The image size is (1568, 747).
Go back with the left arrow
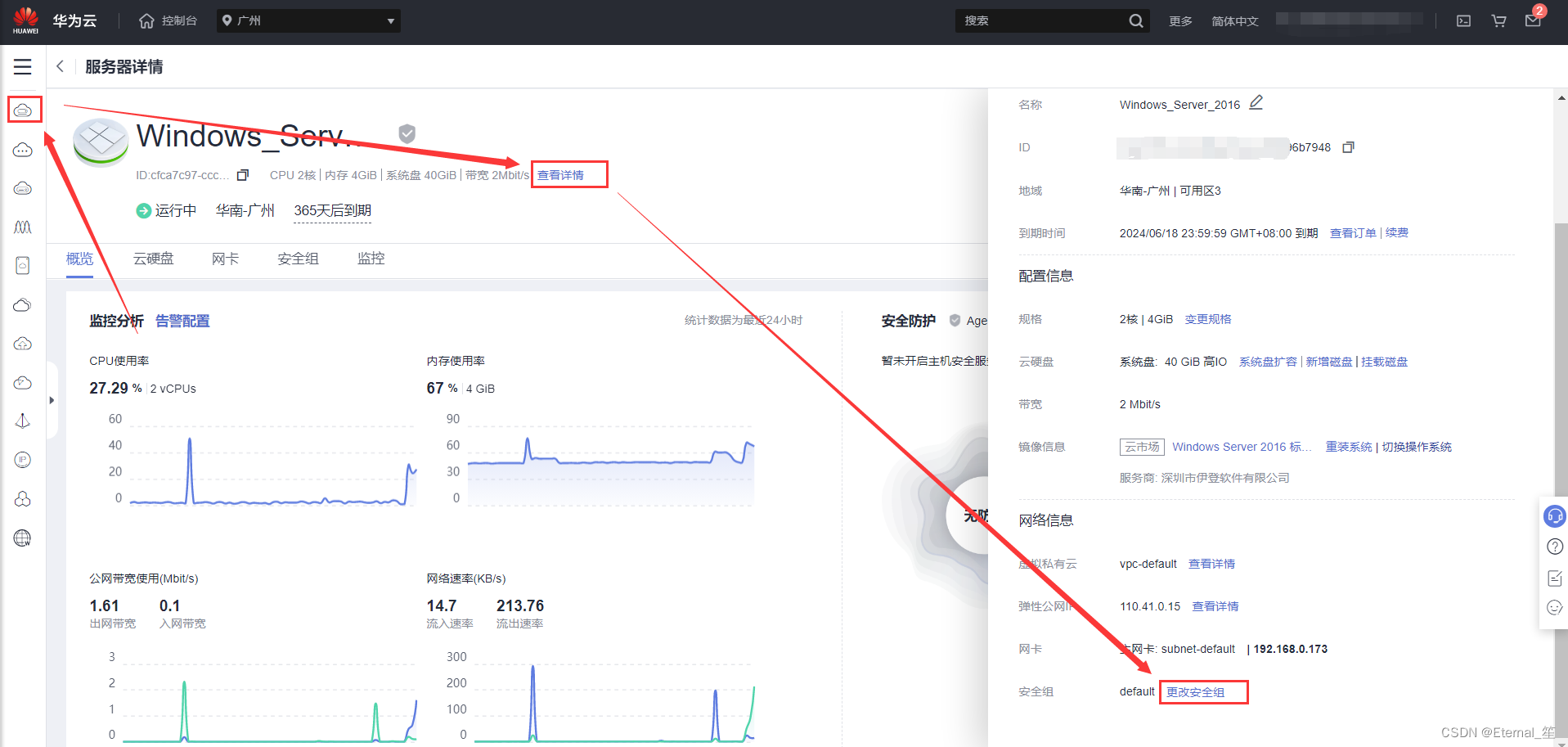60,66
